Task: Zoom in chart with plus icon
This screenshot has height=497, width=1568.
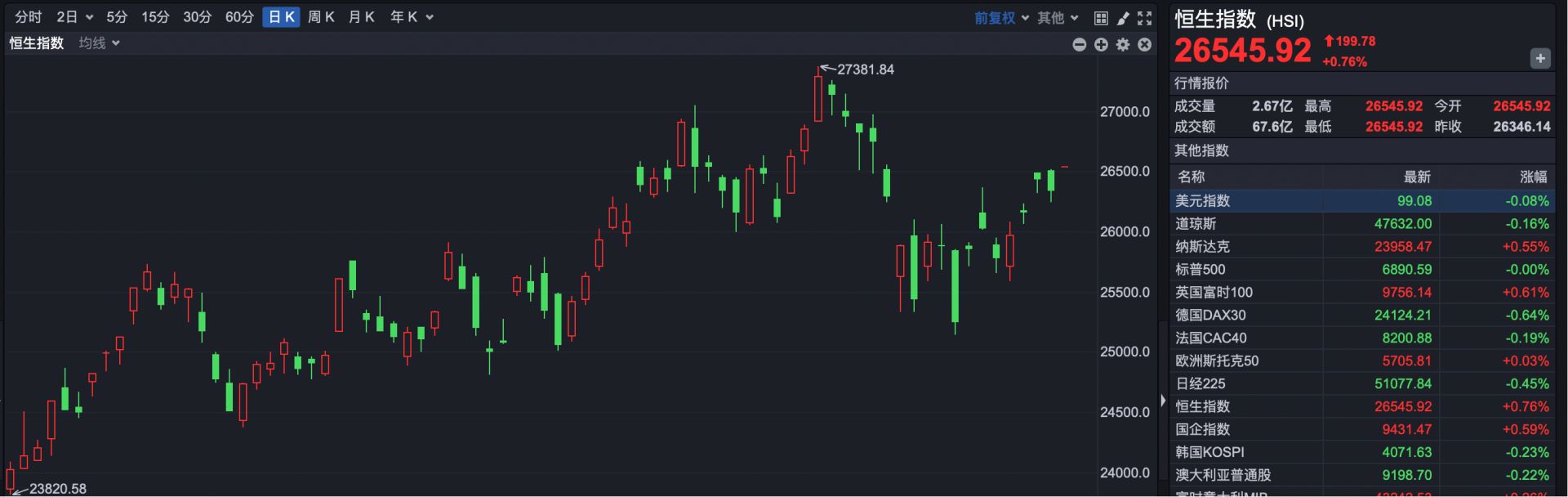Action: (x=1101, y=45)
